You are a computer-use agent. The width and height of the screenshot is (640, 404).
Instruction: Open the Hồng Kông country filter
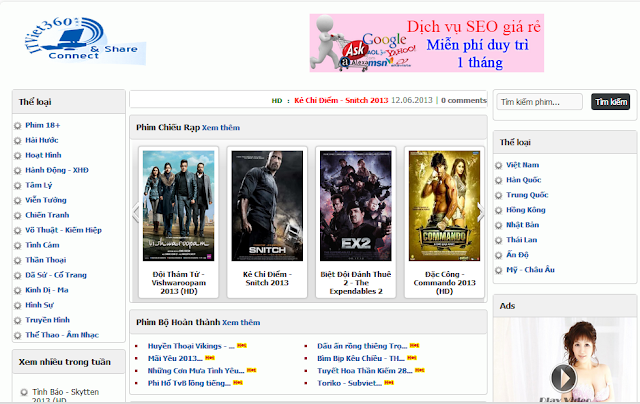click(526, 210)
